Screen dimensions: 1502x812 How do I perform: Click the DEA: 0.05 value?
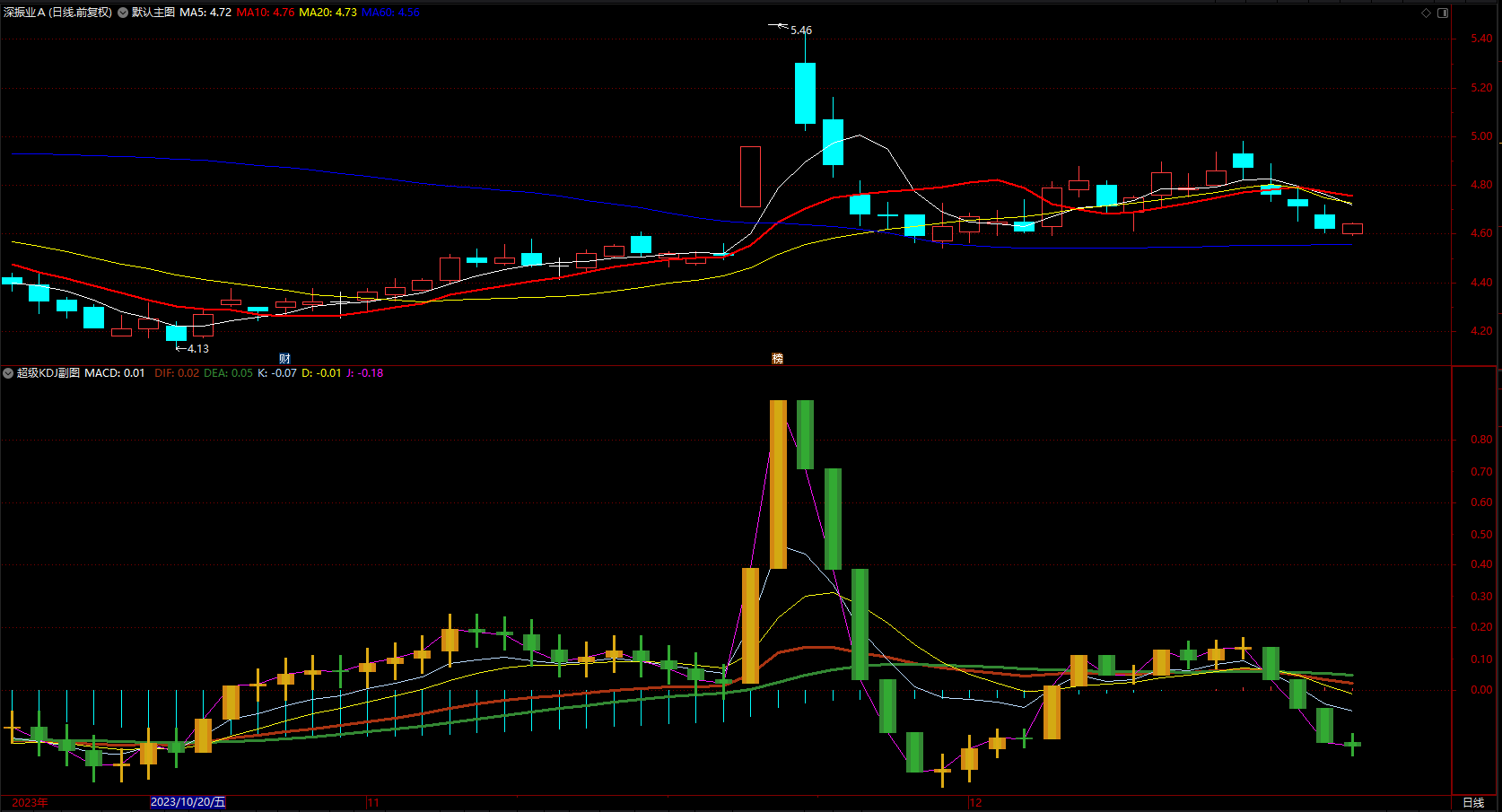[x=228, y=373]
